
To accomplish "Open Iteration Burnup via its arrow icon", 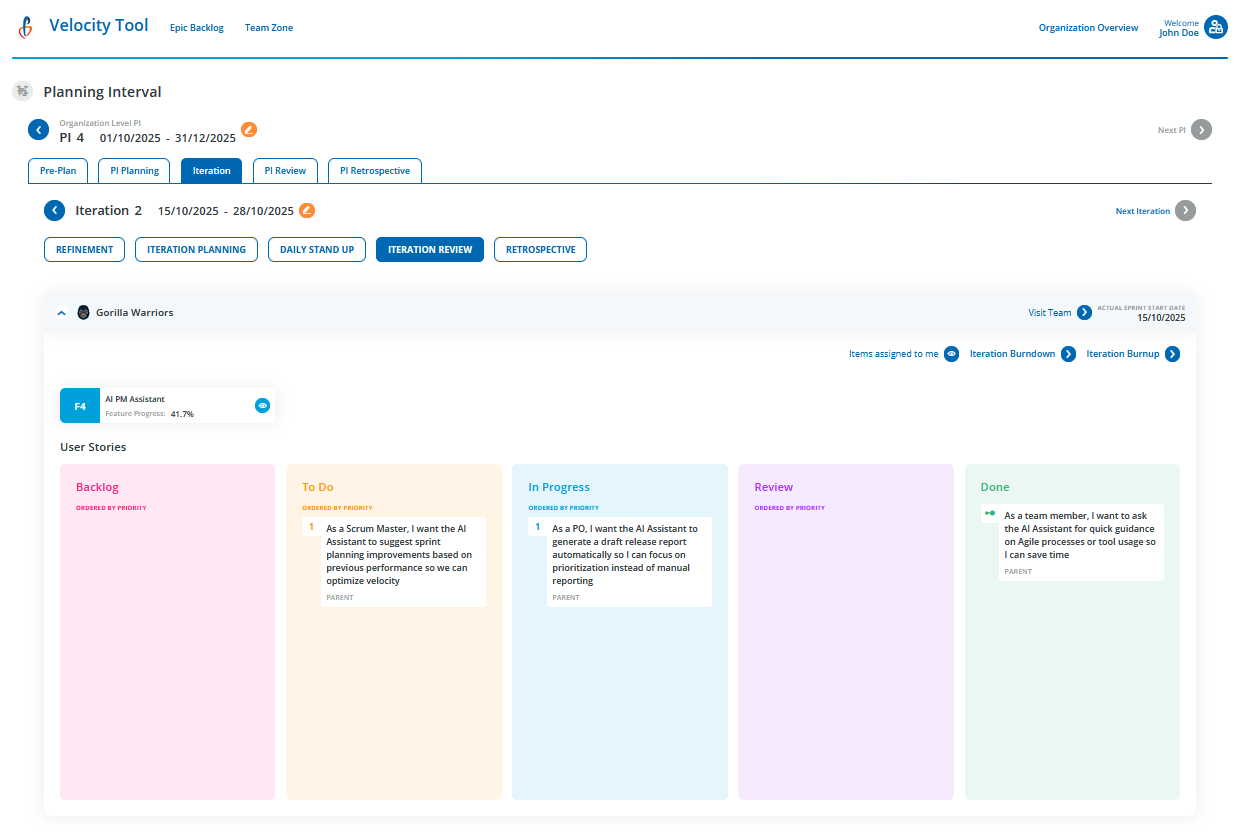I will [x=1173, y=353].
